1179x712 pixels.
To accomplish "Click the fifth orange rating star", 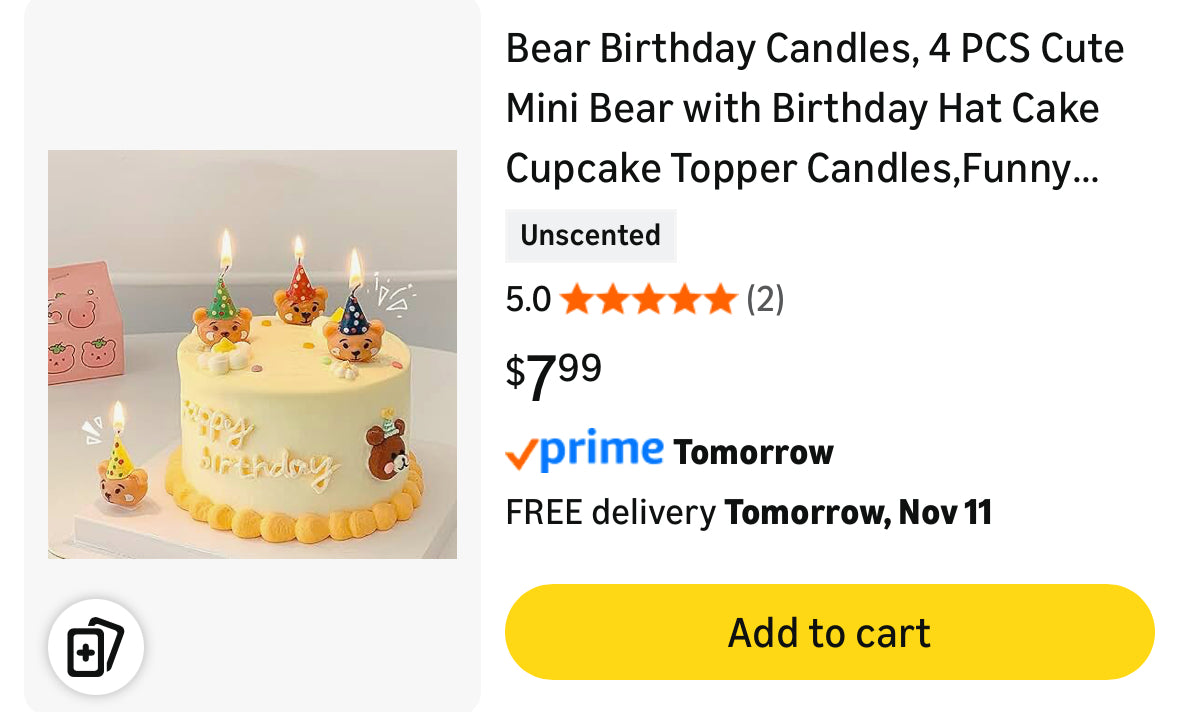I will 720,299.
